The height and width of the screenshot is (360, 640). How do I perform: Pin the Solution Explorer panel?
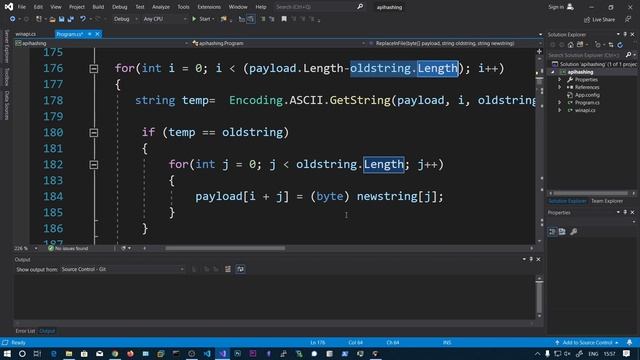click(625, 34)
